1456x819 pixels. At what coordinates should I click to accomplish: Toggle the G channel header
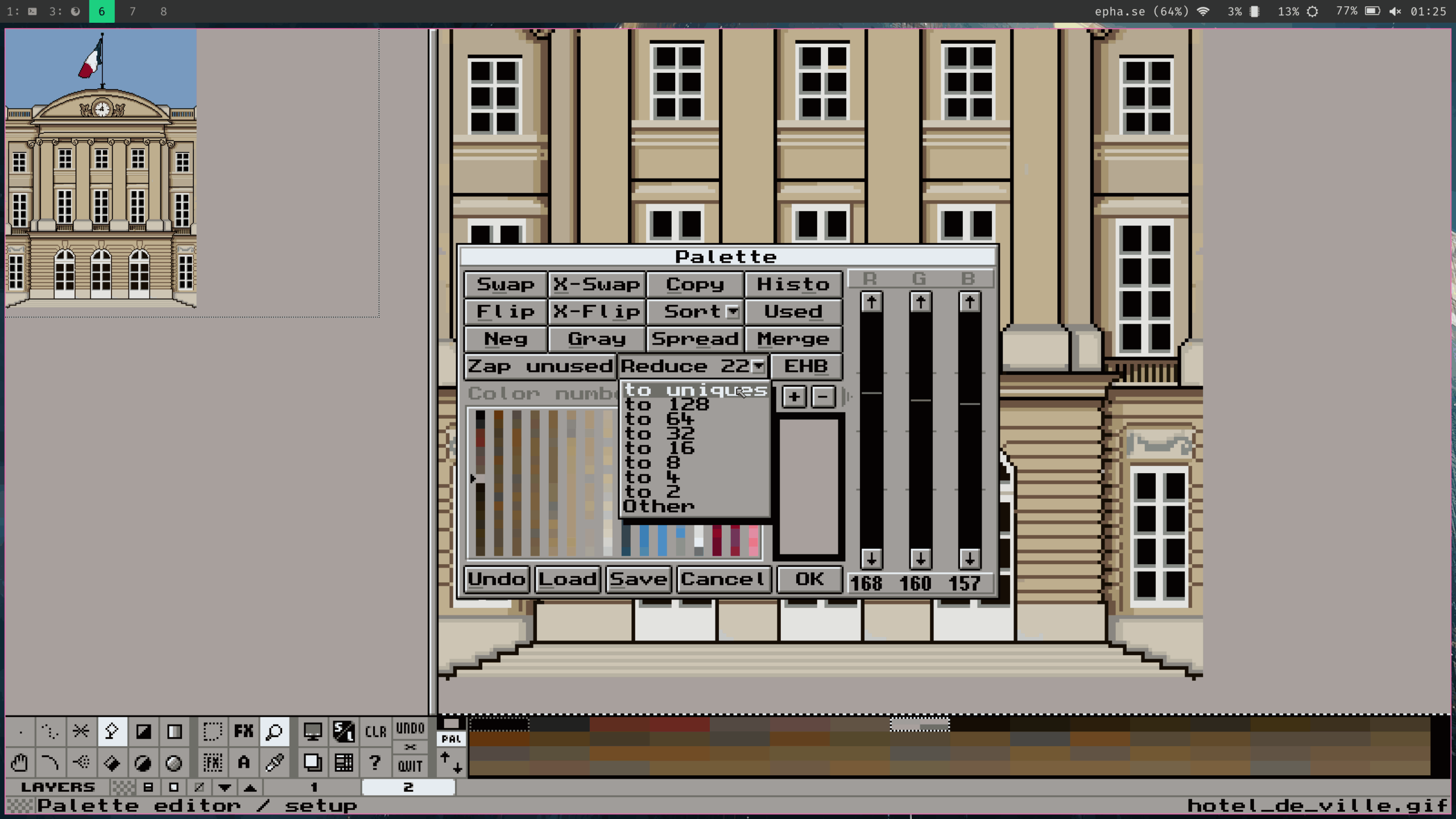click(919, 279)
